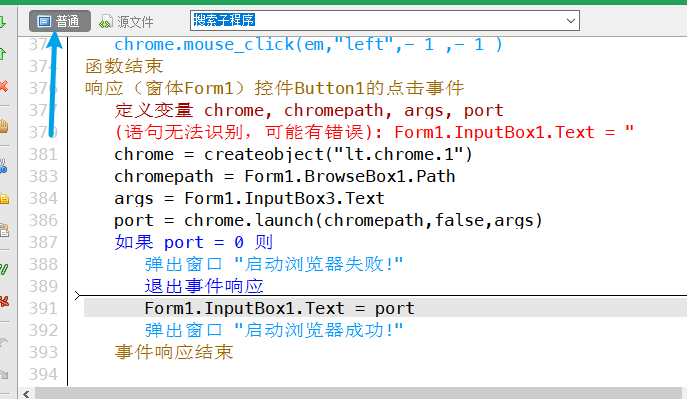Click line number 384 in the gutter
Screen dimensions: 687x399
pos(43,198)
